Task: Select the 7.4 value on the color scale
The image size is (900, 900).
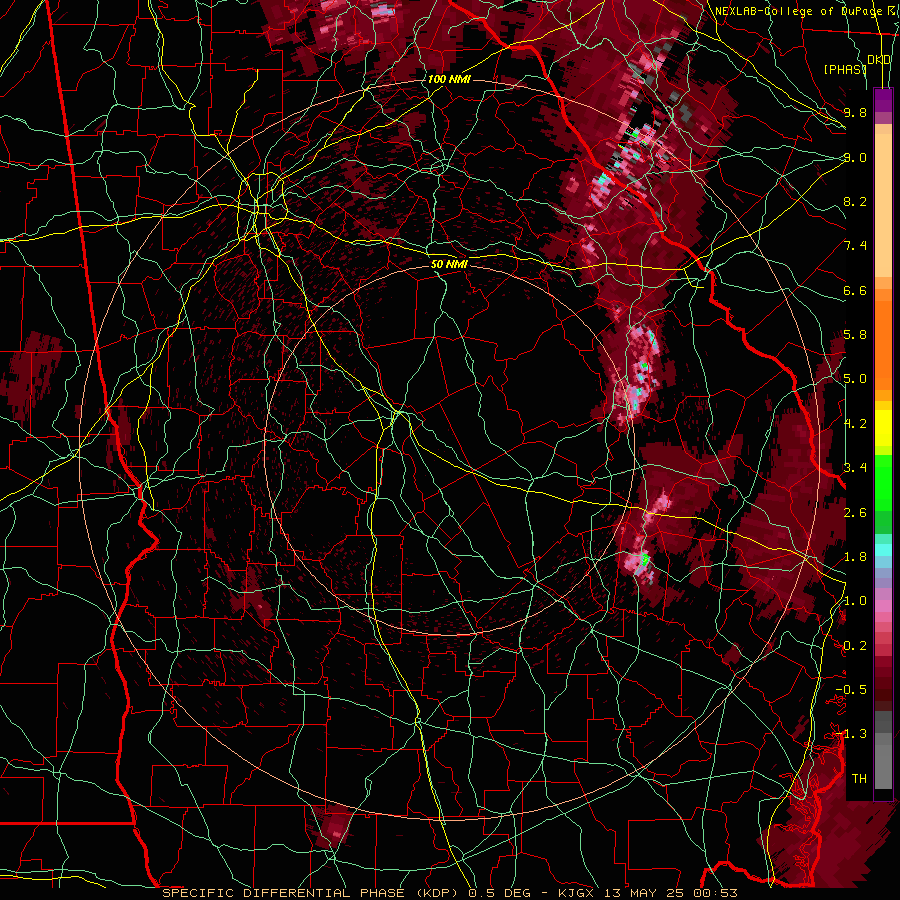Action: point(855,246)
